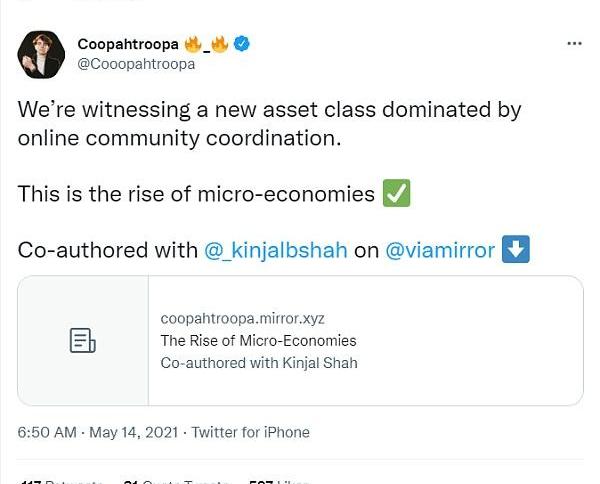
Task: Click the @Cooopahtroopa handle
Action: coord(136,65)
